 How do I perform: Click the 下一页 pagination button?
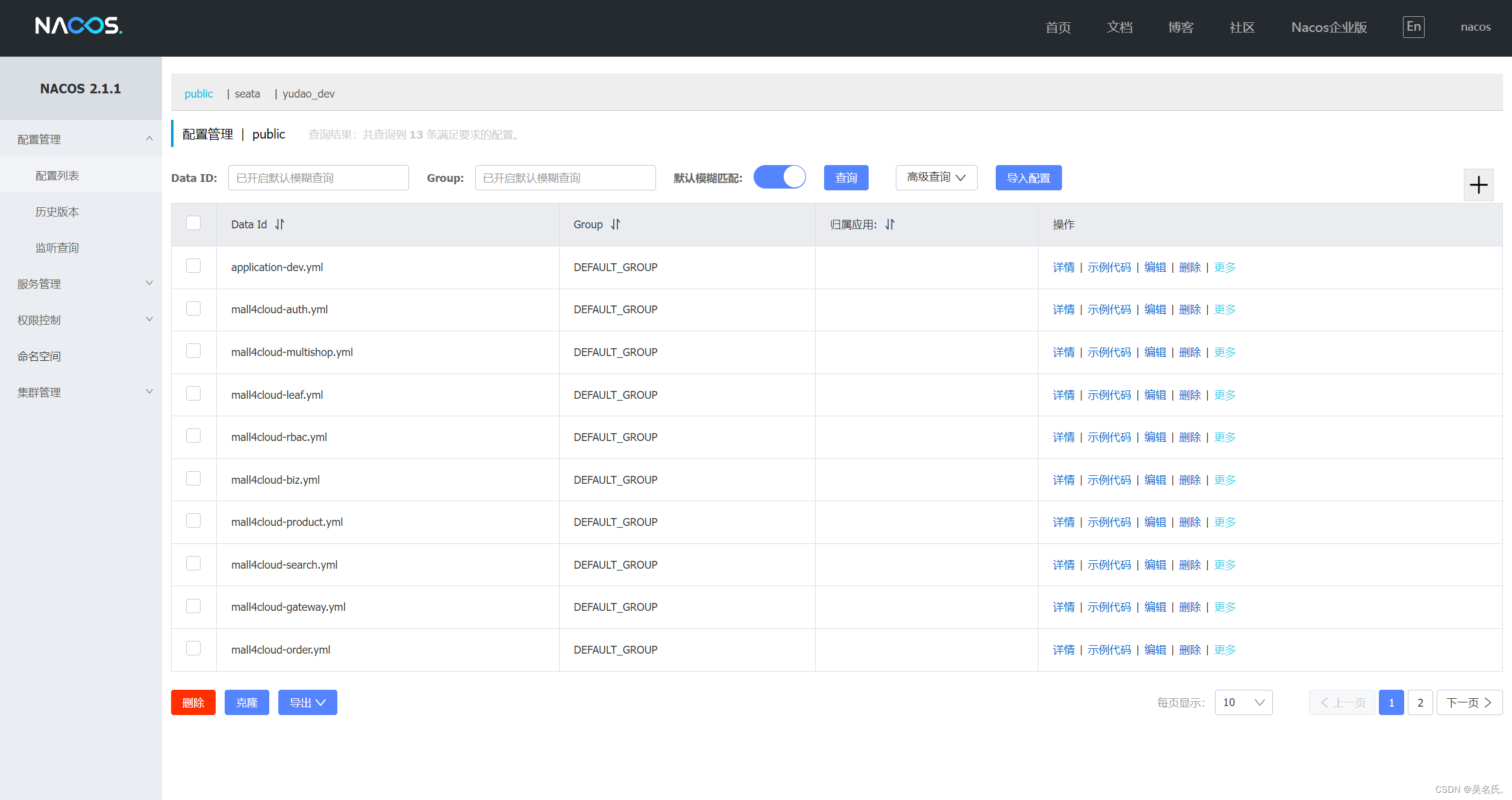[x=1469, y=702]
